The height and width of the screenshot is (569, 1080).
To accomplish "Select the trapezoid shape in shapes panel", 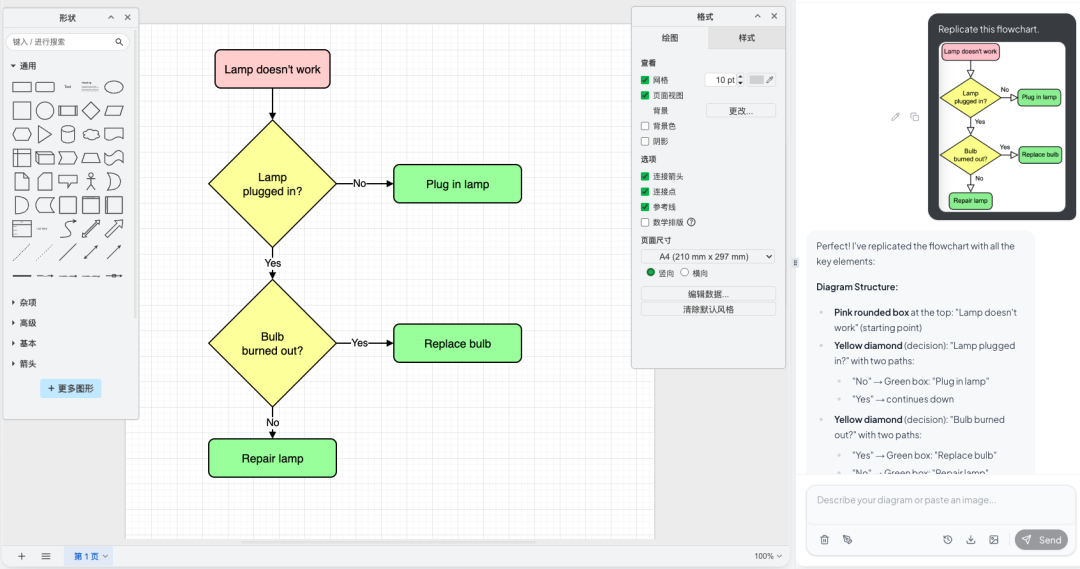I will pos(91,158).
